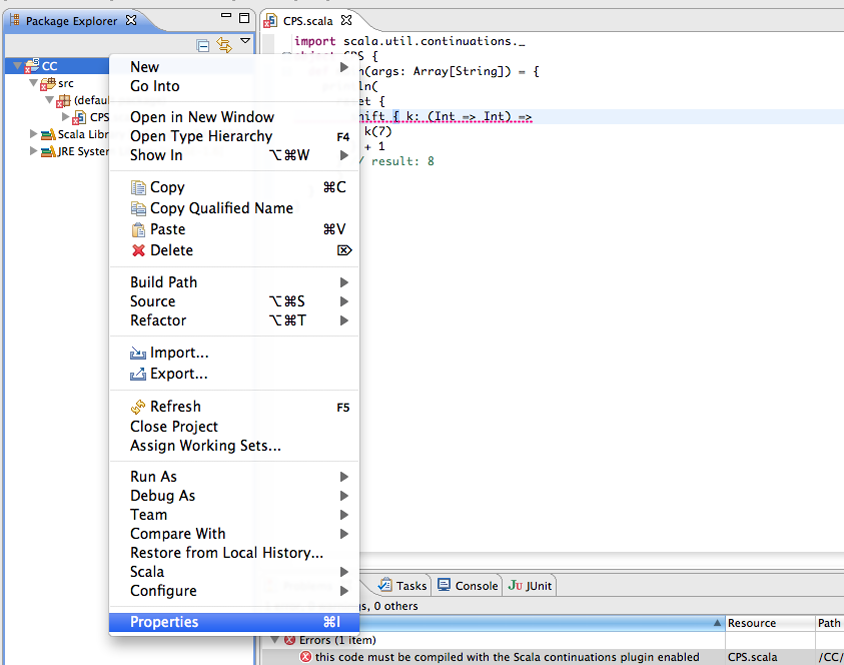Click Delete with the red X icon
Screen dimensions: 844x665
click(x=171, y=250)
